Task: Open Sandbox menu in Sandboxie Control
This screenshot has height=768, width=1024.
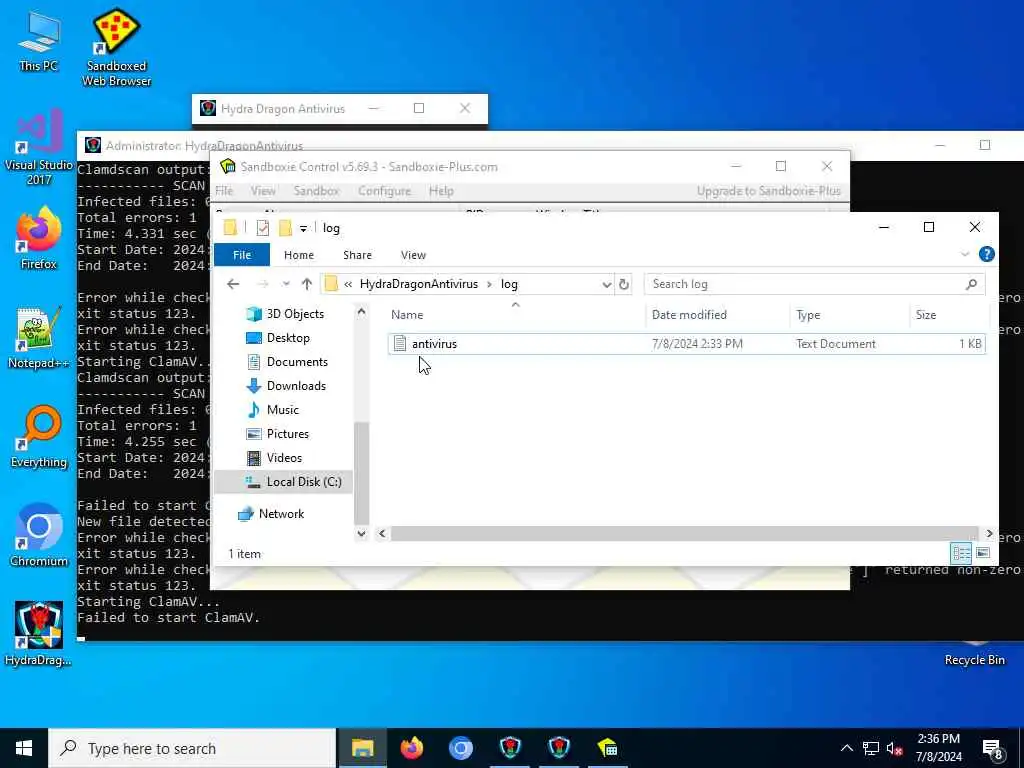Action: pos(316,191)
